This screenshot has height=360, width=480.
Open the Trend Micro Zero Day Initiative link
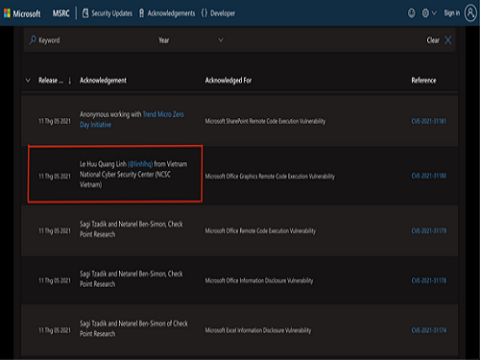132,119
